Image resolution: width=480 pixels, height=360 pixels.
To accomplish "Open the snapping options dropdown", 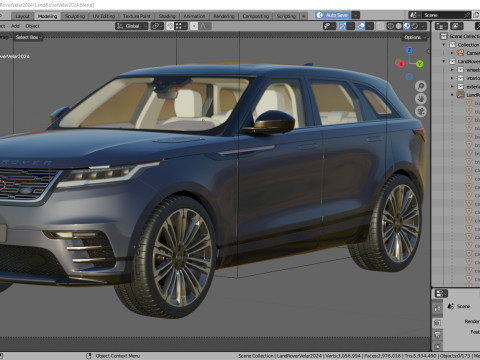I will [x=181, y=26].
